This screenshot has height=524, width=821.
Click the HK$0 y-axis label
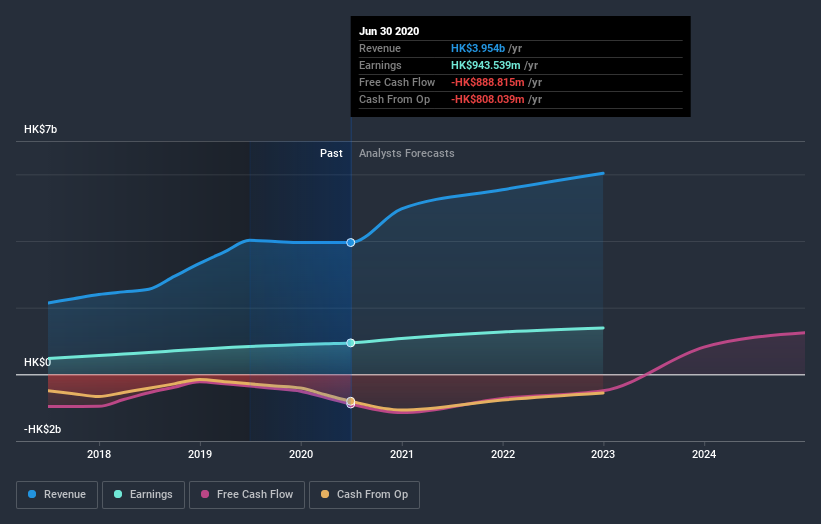point(37,362)
